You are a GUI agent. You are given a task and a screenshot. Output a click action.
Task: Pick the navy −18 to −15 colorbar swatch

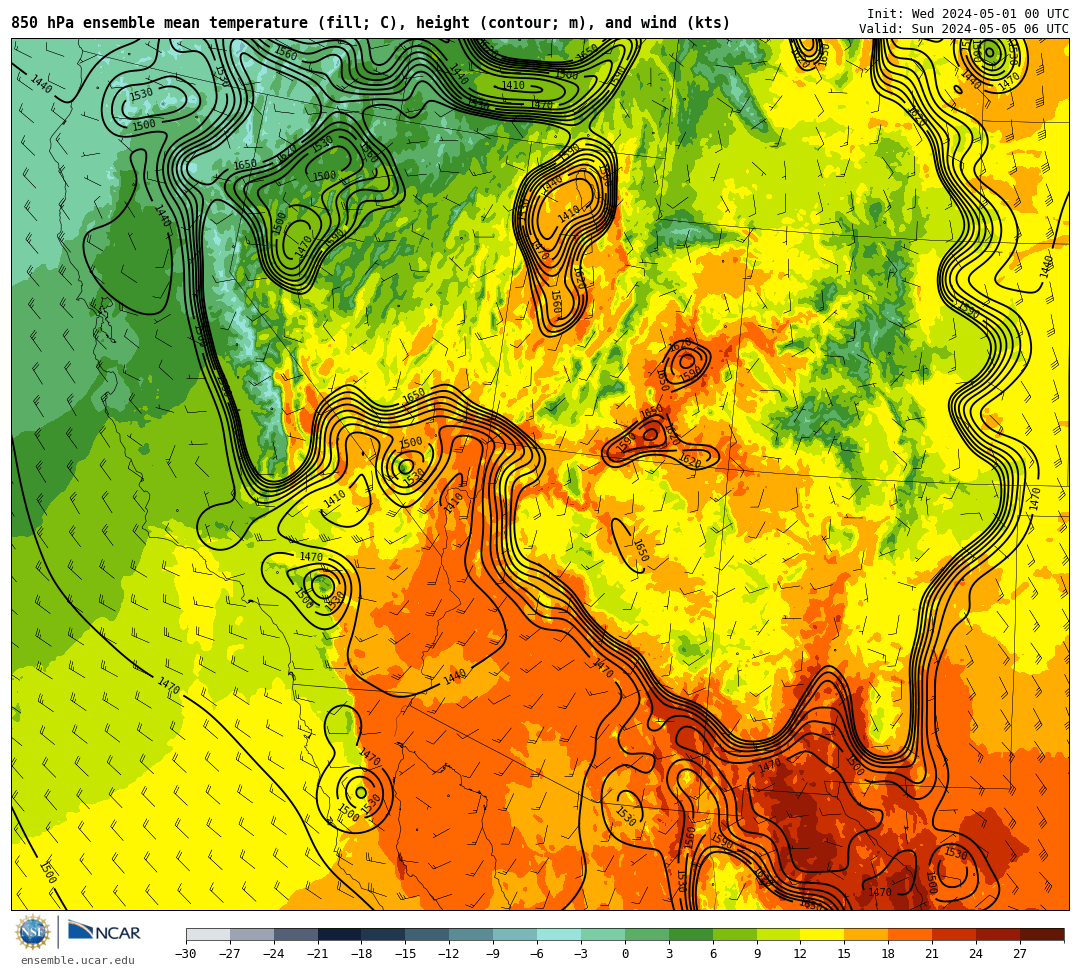[384, 934]
